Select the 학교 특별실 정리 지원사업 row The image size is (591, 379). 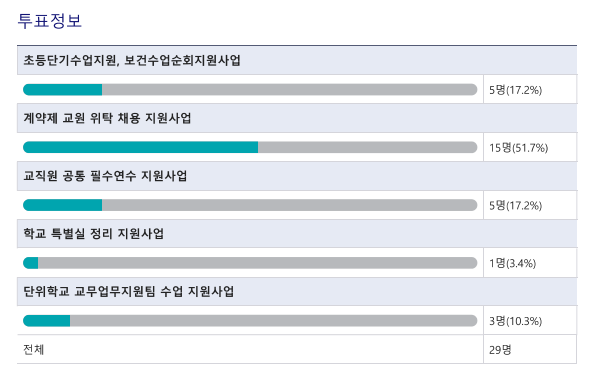click(x=297, y=234)
